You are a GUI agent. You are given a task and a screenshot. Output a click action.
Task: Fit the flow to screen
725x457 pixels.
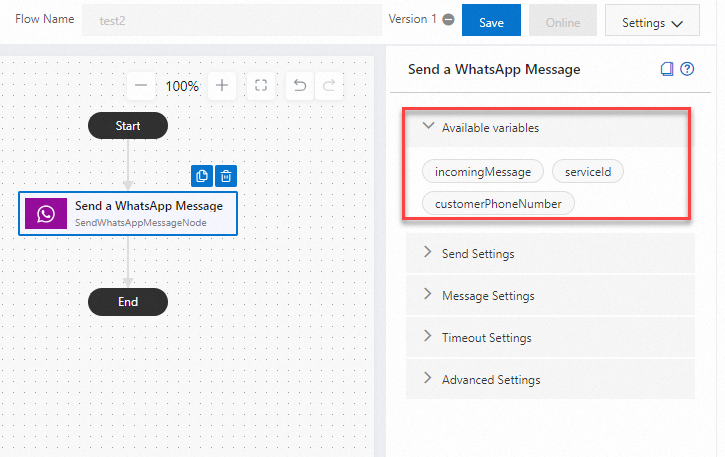[261, 86]
